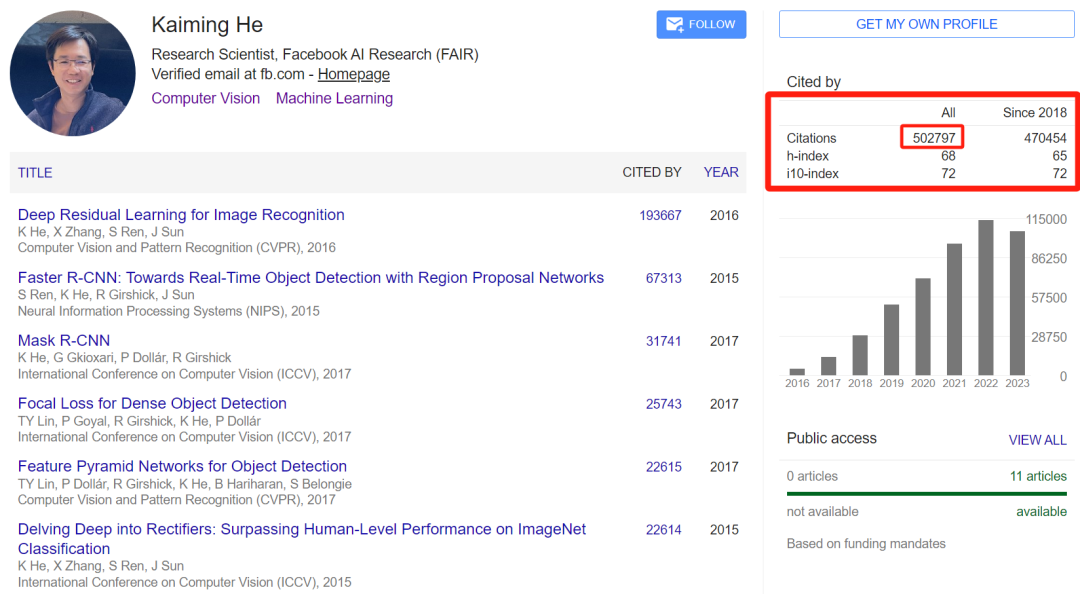The width and height of the screenshot is (1080, 594).
Task: Click the Follow envelope icon
Action: tap(675, 25)
